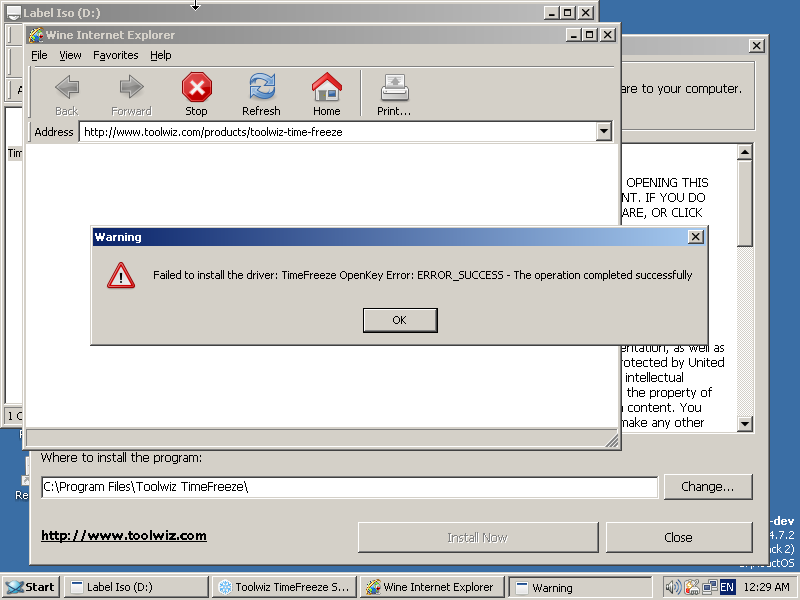Viewport: 800px width, 600px height.
Task: Open the volume speaker tray icon
Action: (673, 587)
